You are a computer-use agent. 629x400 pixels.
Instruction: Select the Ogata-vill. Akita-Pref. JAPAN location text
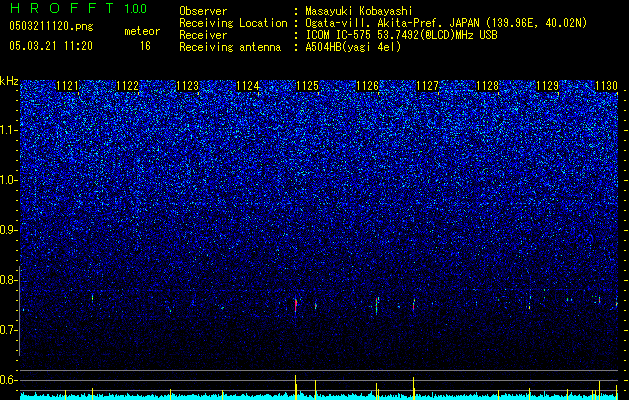448,23
